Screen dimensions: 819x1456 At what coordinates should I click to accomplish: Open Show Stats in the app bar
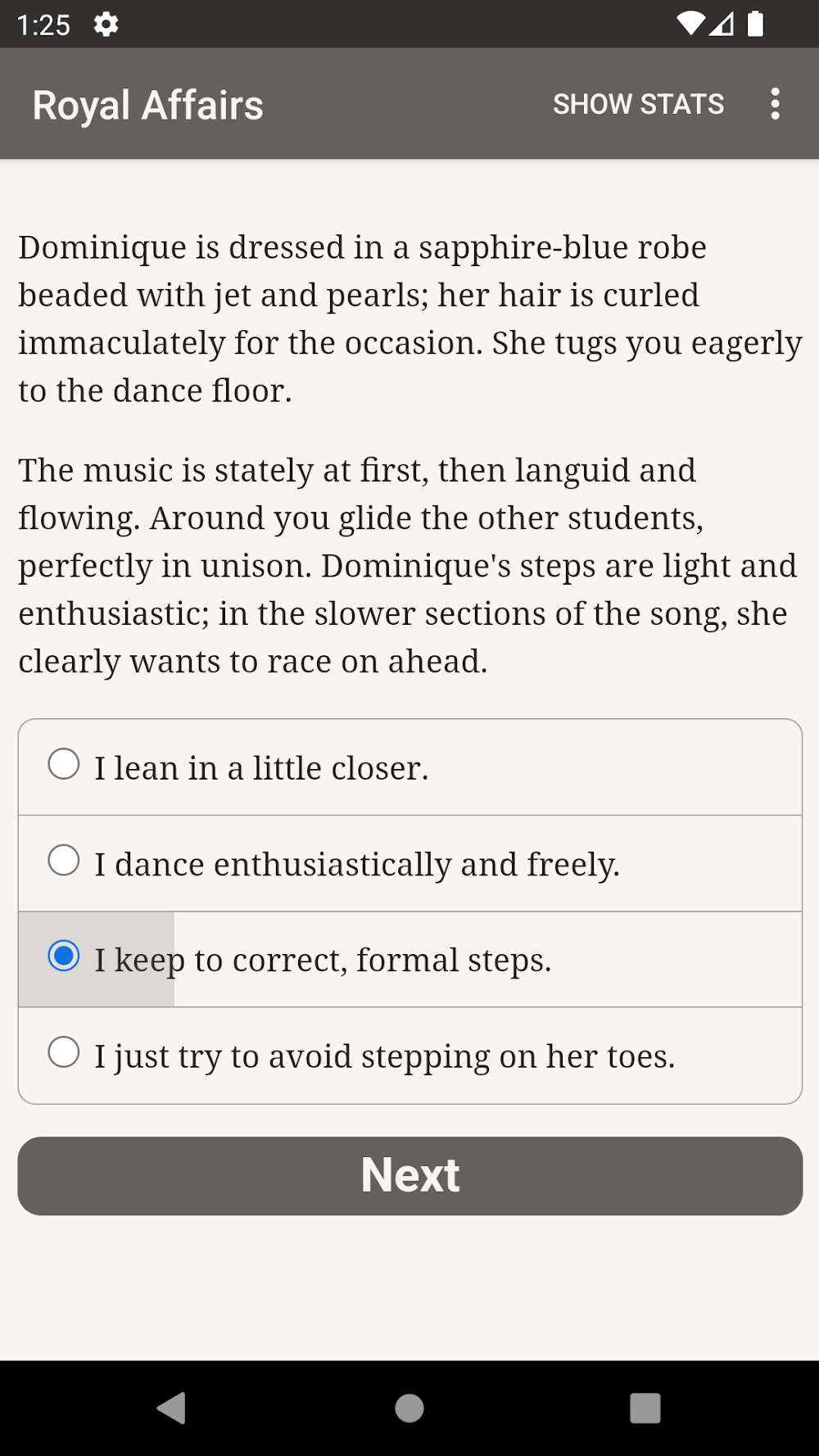[x=638, y=104]
